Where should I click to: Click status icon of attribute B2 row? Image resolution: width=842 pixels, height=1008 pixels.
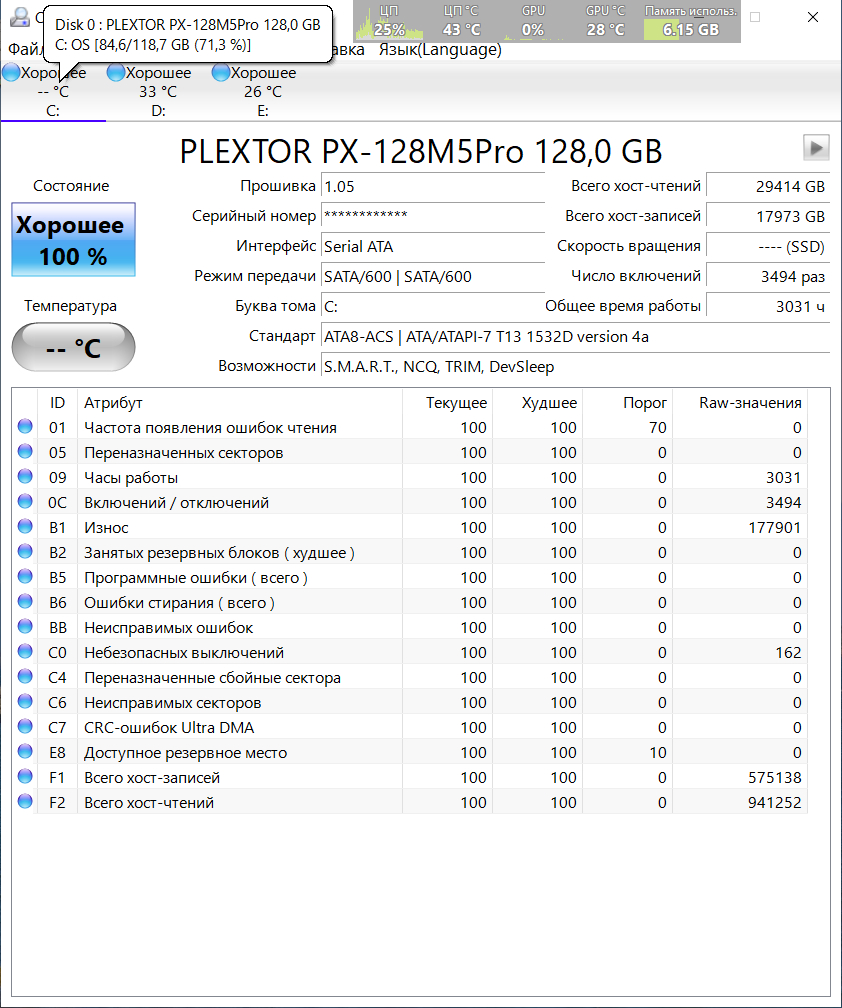pos(25,552)
